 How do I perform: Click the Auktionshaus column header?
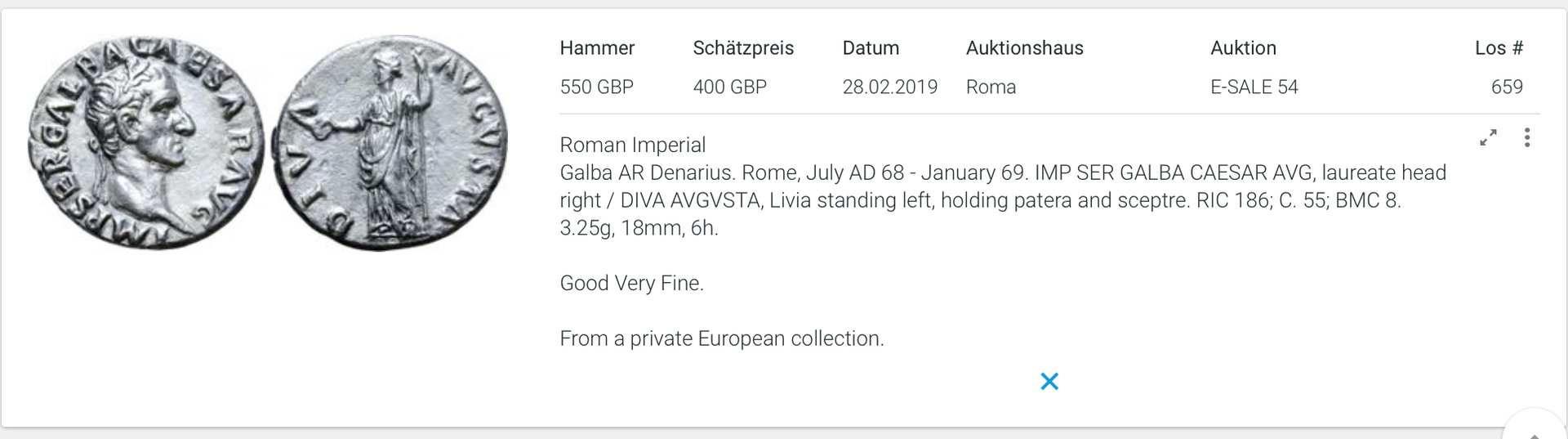1024,48
